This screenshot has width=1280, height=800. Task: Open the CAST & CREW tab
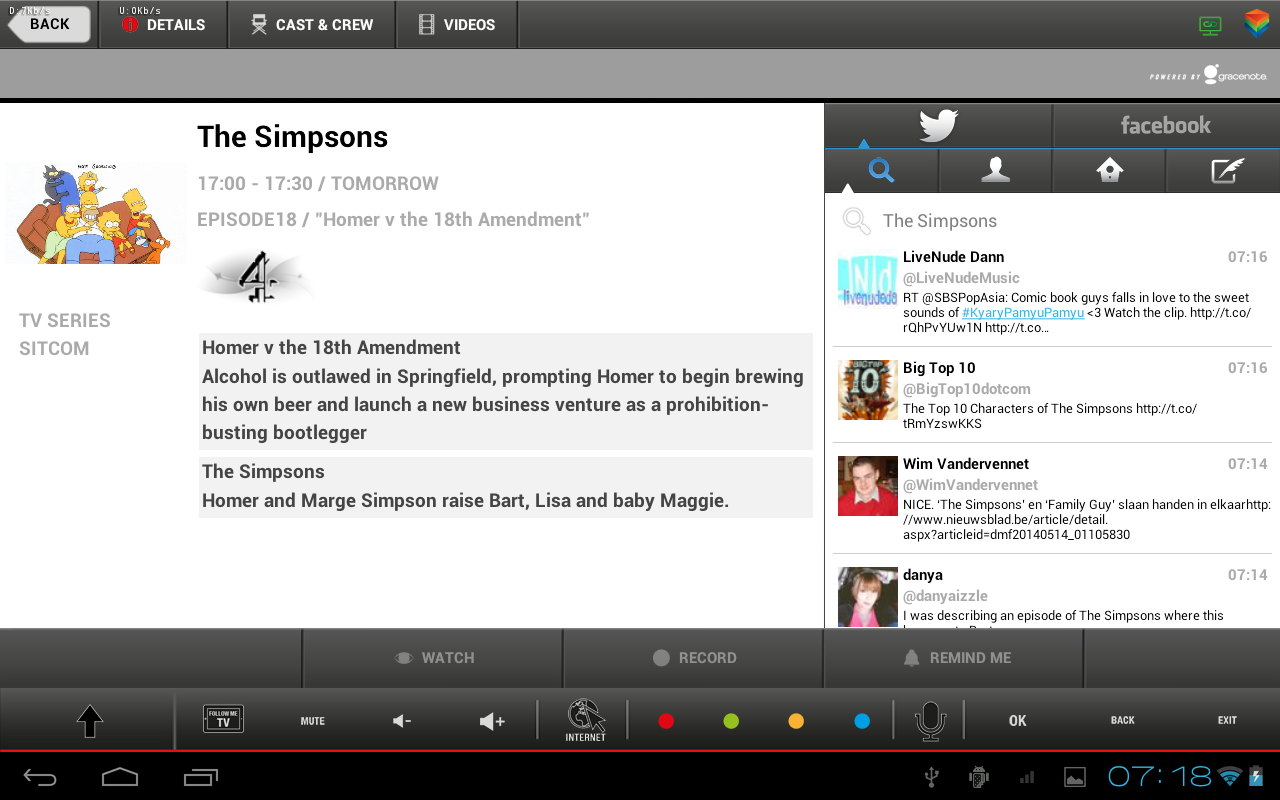coord(312,25)
